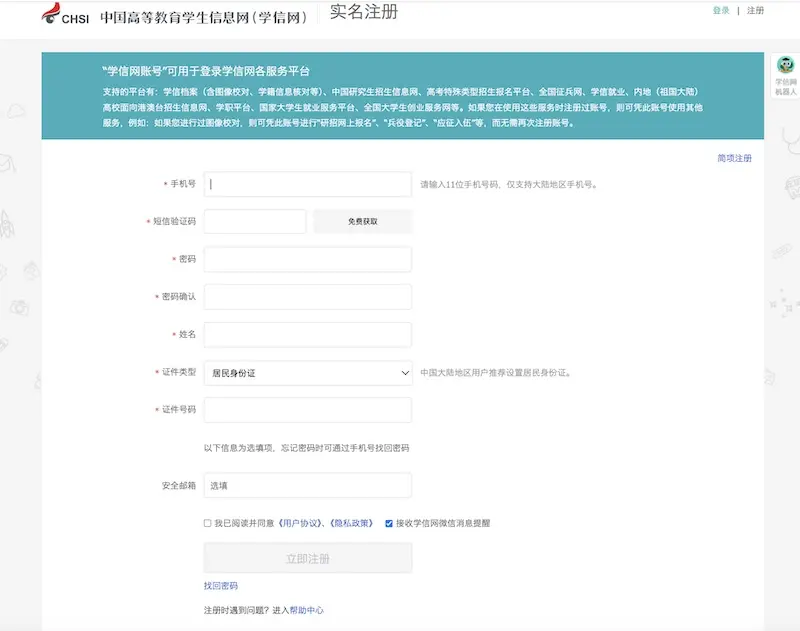800x631 pixels.
Task: Uncheck 接收学信网微信消息提醒 checkbox
Action: pos(389,523)
